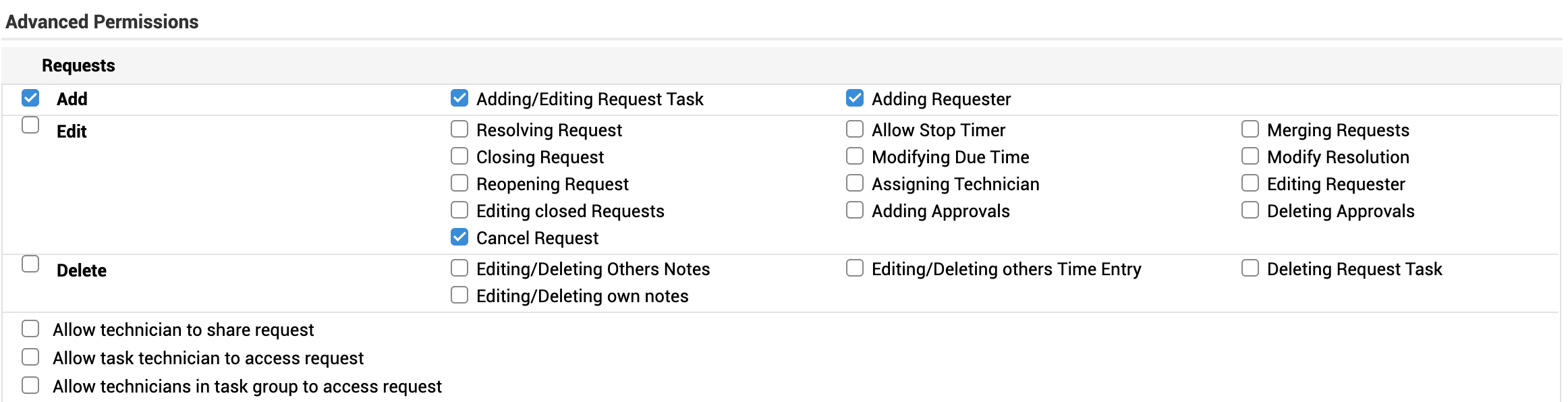Screen dimensions: 1568x402
Task: Uncheck the Adding Requester option
Action: tap(855, 98)
